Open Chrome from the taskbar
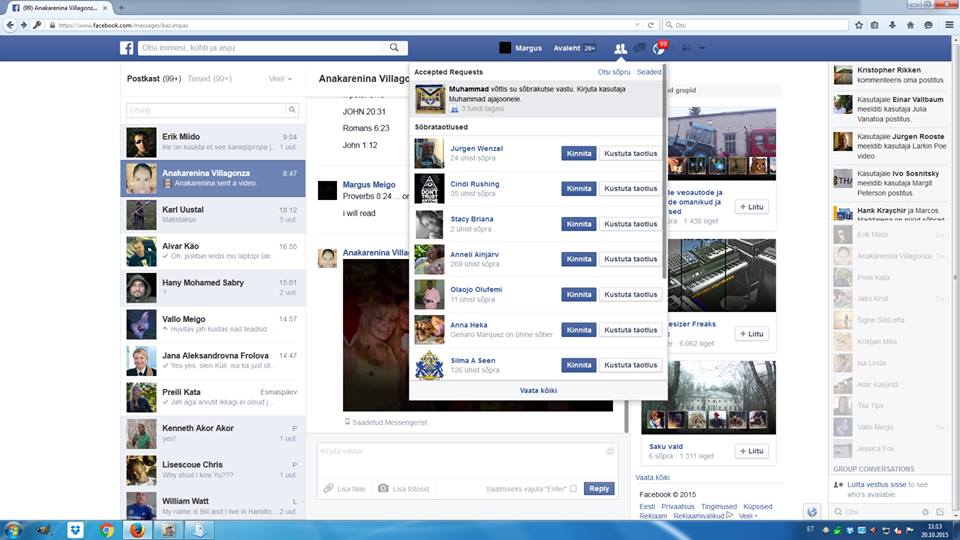 pos(107,530)
